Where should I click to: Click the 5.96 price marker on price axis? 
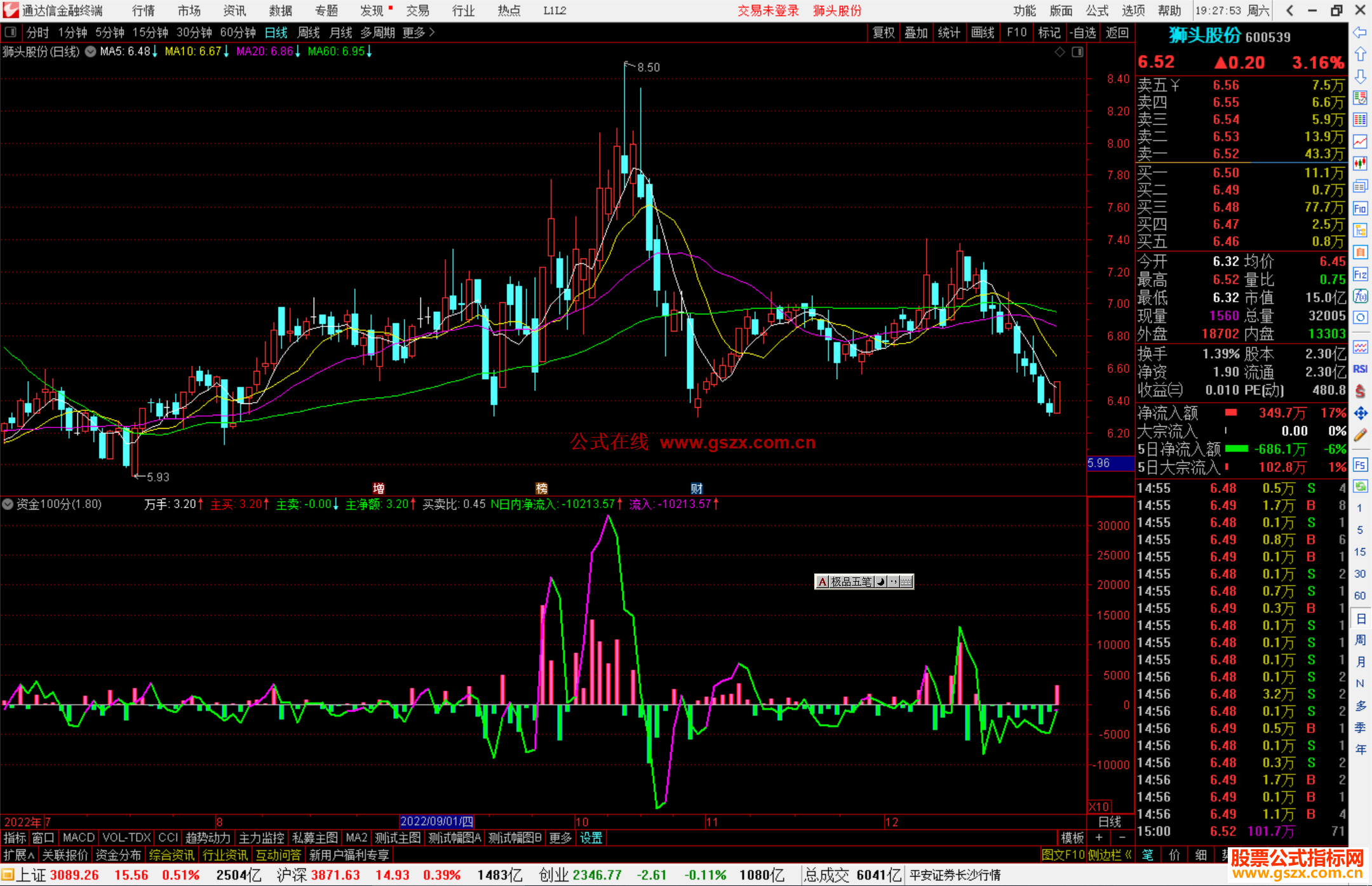(1110, 464)
